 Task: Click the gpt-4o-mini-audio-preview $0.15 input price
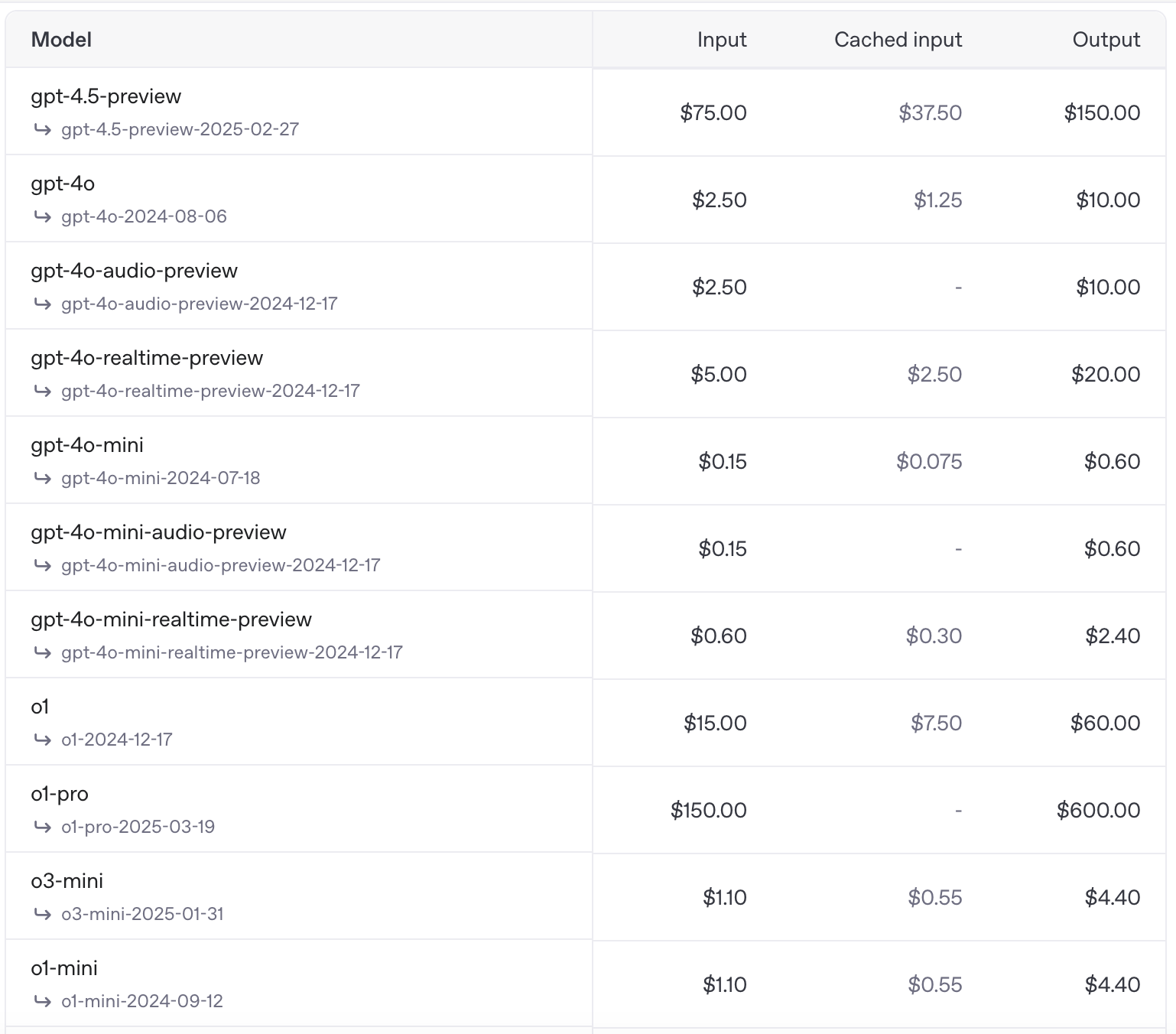[723, 548]
